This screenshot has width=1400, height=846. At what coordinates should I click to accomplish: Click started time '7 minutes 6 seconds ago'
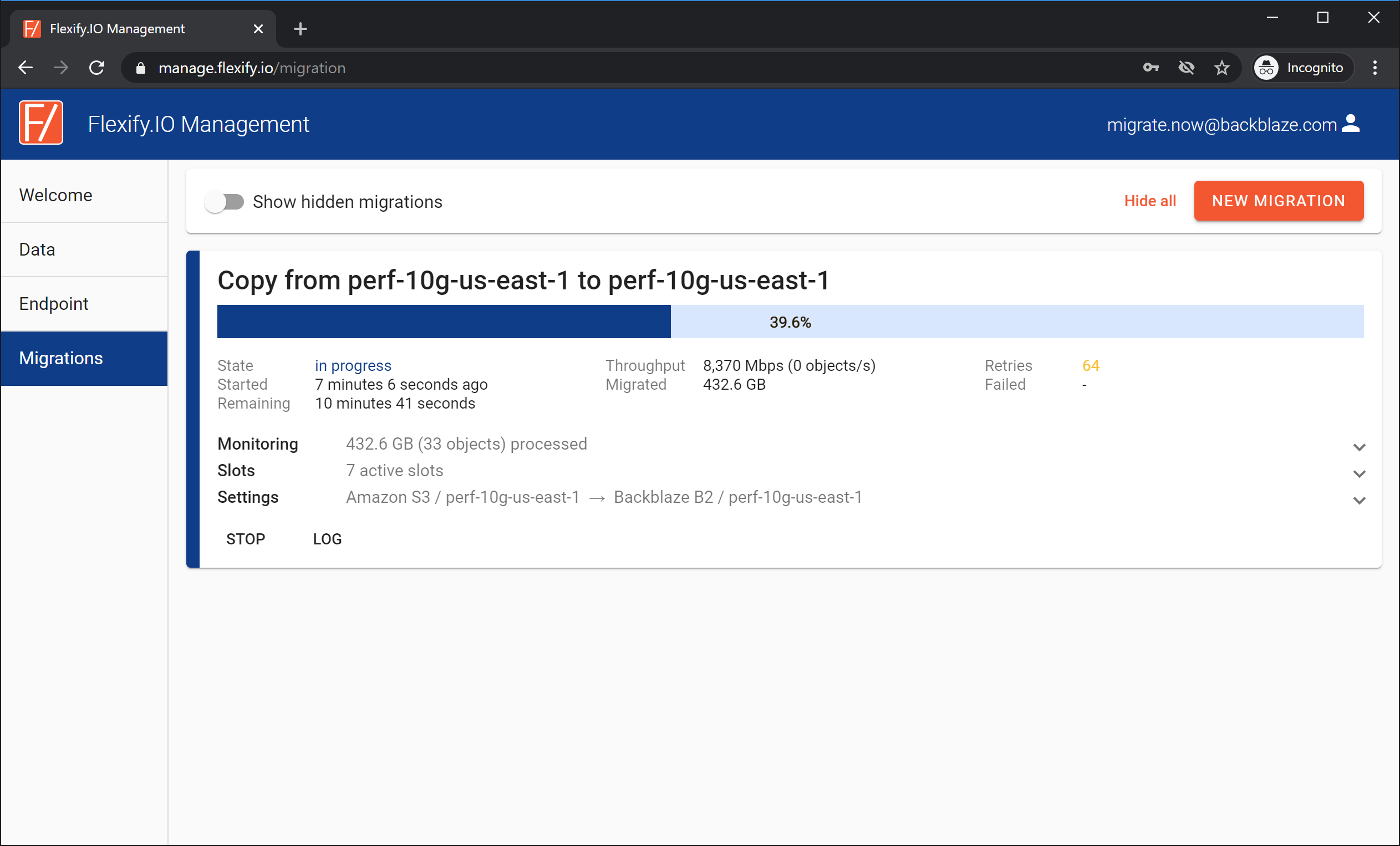401,385
